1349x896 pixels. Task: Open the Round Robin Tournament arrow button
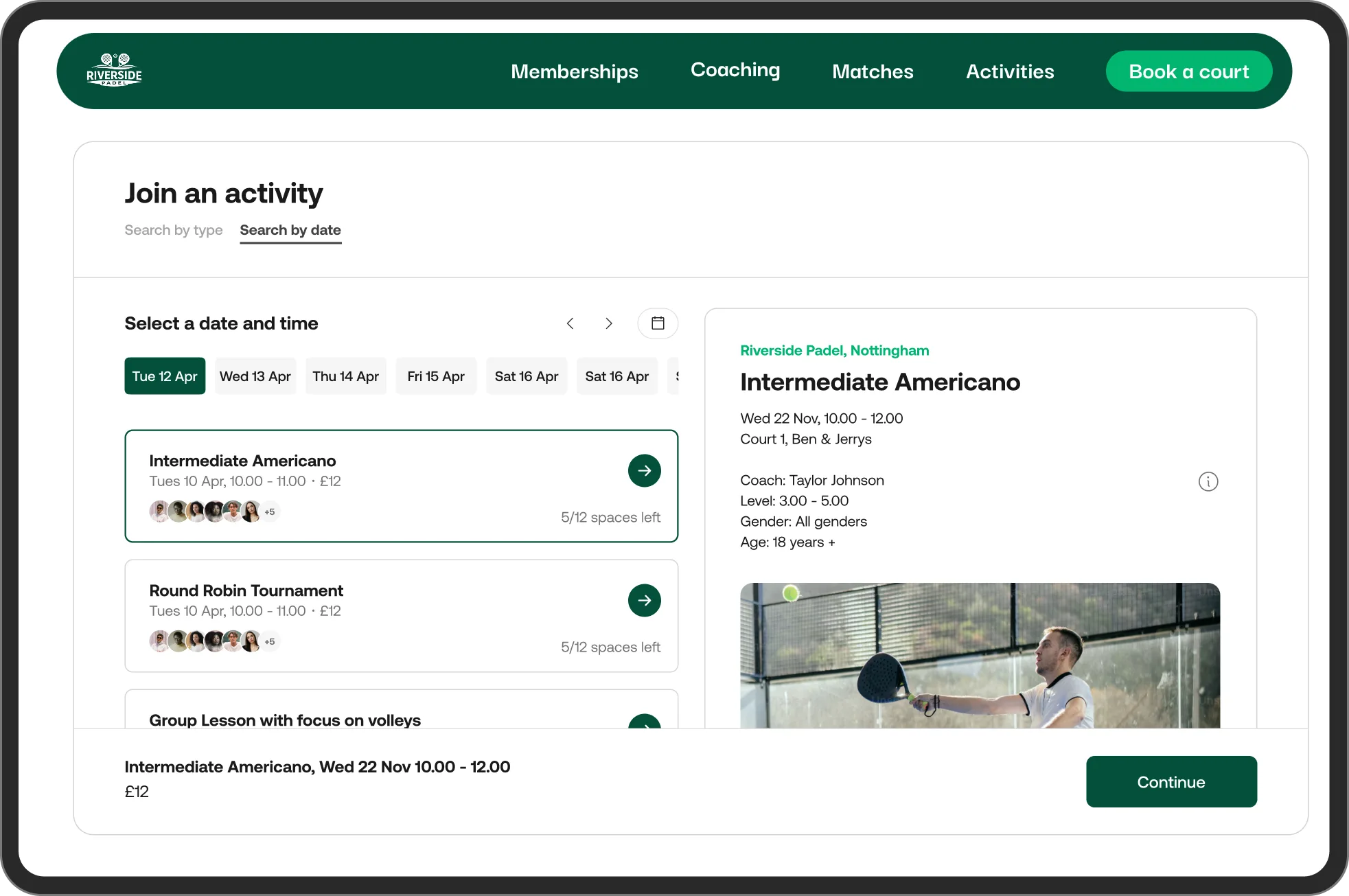pos(644,600)
